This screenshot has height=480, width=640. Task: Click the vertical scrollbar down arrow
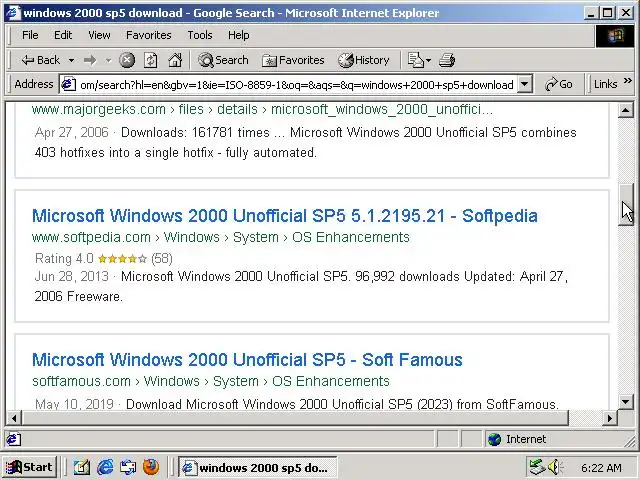click(625, 402)
